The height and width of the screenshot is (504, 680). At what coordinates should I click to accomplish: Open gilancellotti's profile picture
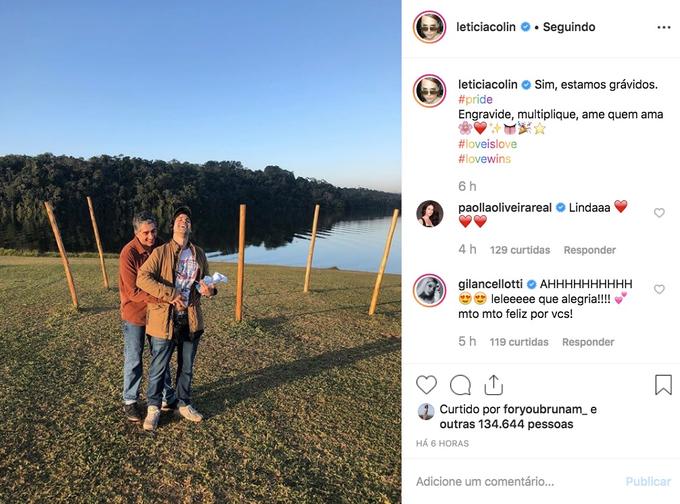[429, 290]
